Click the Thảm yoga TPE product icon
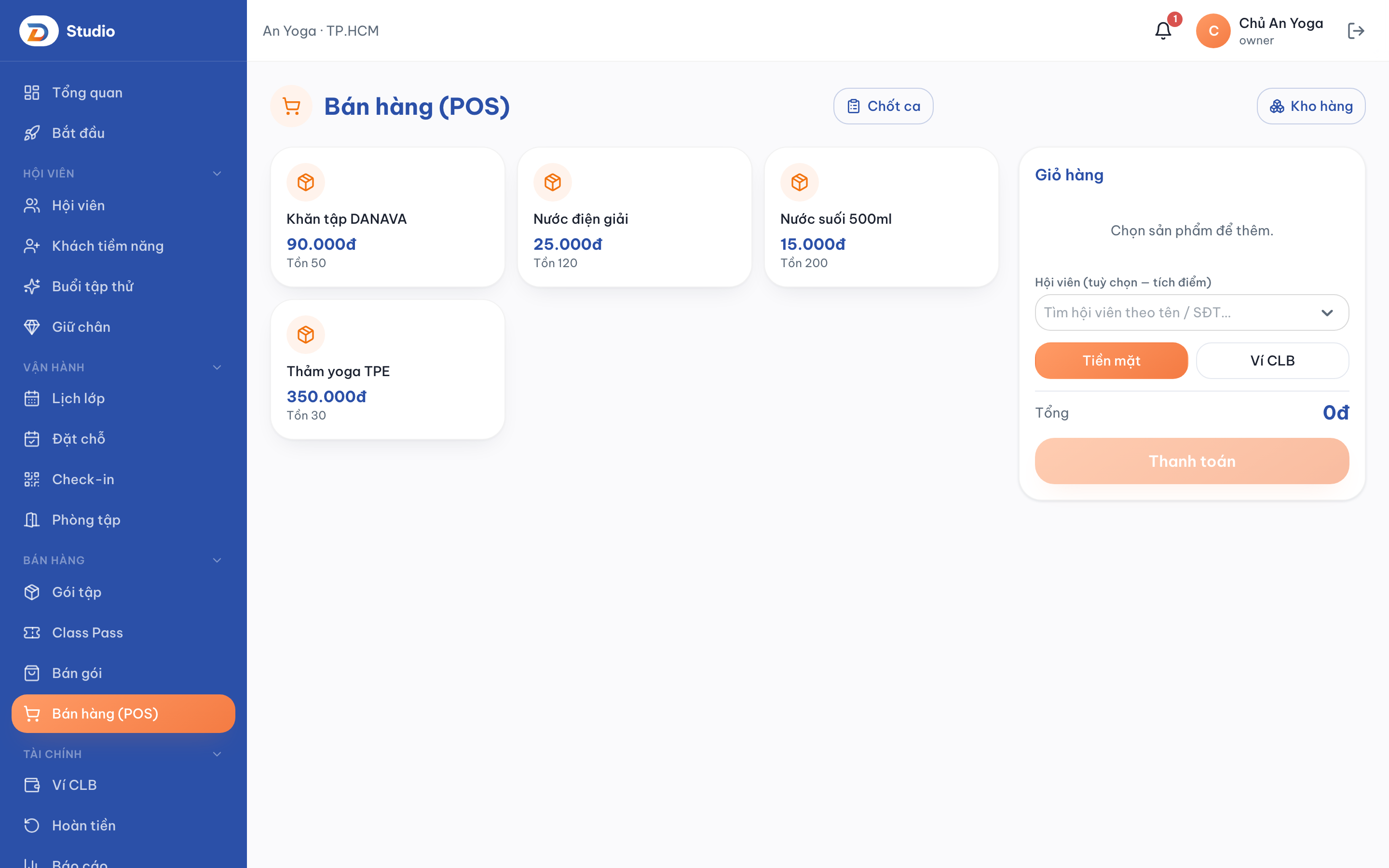The height and width of the screenshot is (868, 1389). [x=305, y=335]
